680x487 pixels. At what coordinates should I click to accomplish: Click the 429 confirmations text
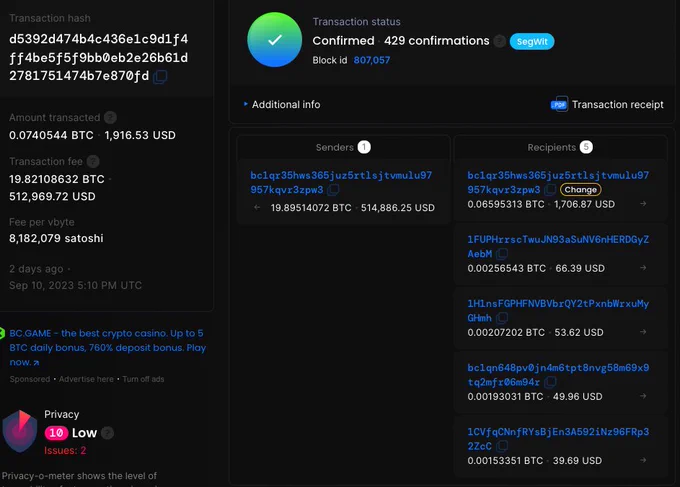point(437,41)
